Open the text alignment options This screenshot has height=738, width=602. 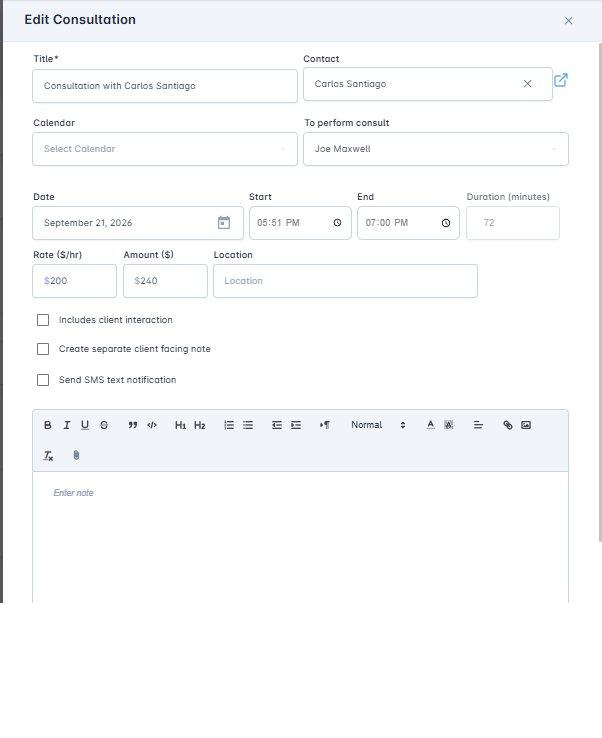coord(478,425)
